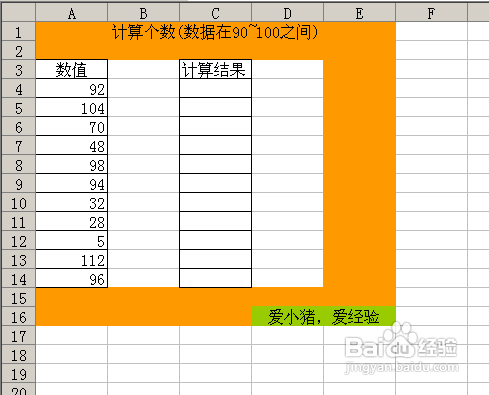Click the select-all corner button

click(x=19, y=13)
